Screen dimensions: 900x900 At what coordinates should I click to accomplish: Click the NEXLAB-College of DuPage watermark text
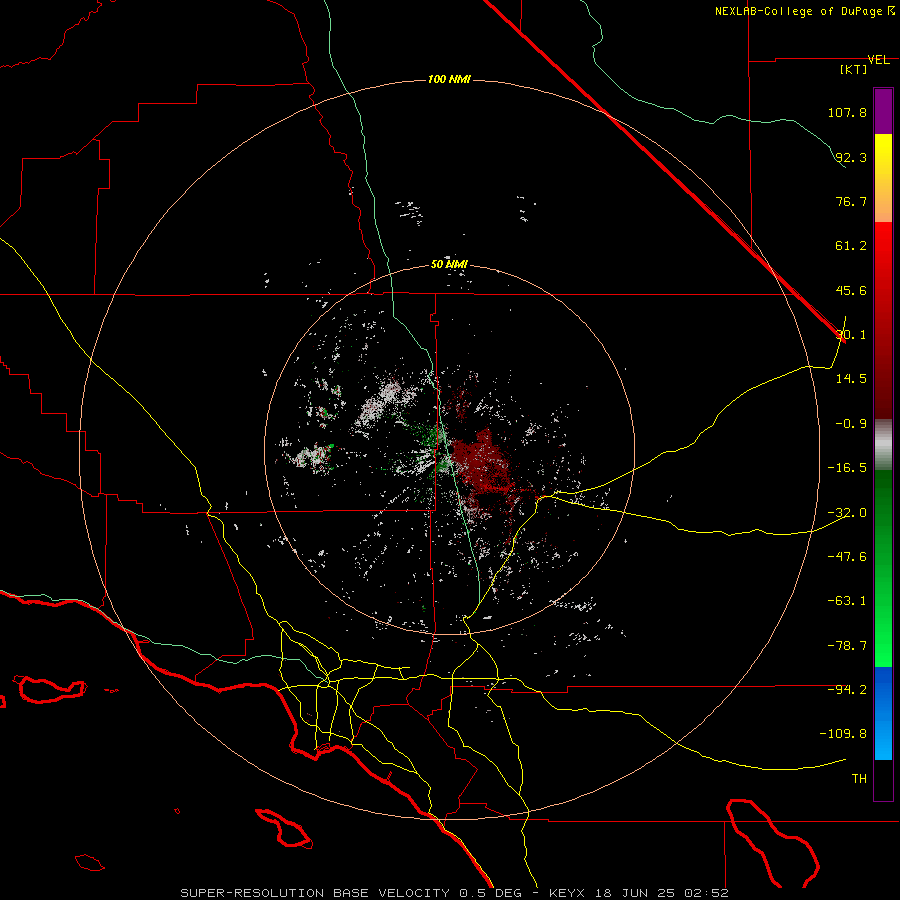coord(805,11)
